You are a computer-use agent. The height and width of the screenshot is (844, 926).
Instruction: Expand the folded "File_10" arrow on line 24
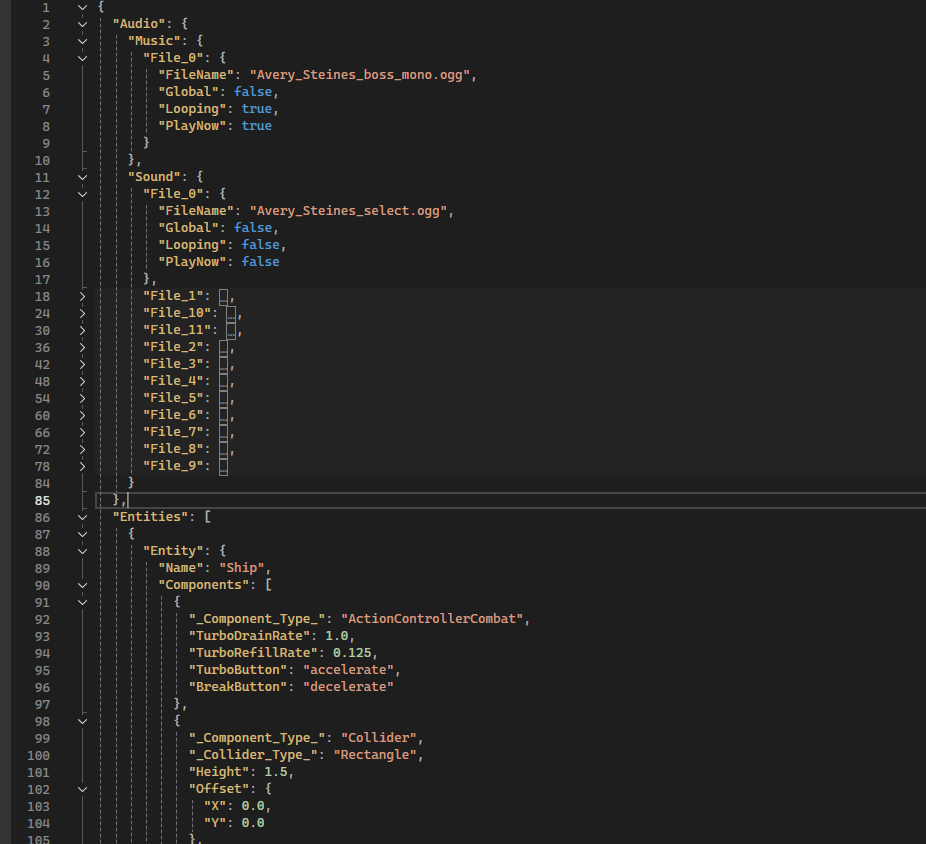click(82, 313)
